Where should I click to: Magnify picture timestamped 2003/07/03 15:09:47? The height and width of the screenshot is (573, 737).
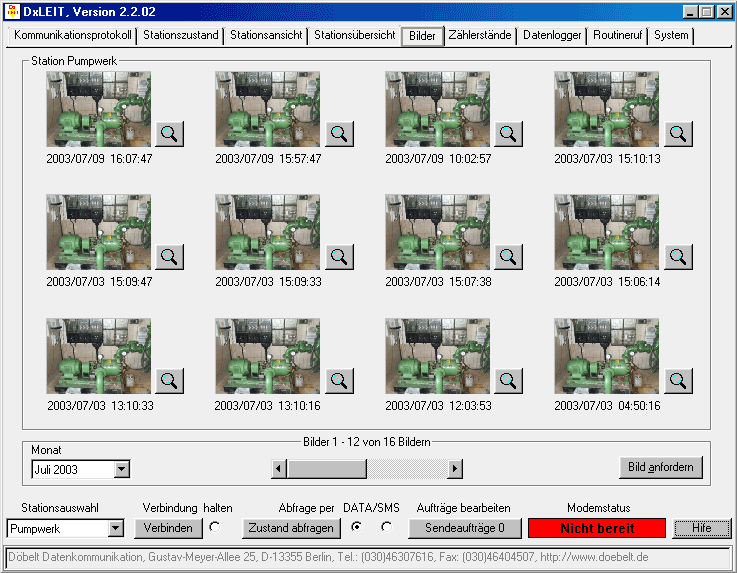(x=170, y=257)
